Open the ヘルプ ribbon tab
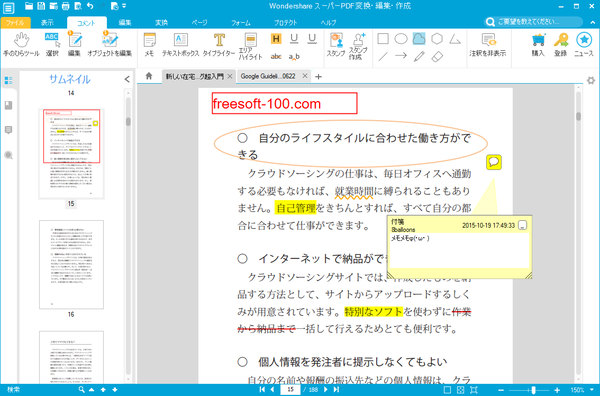600x396 pixels. click(328, 23)
